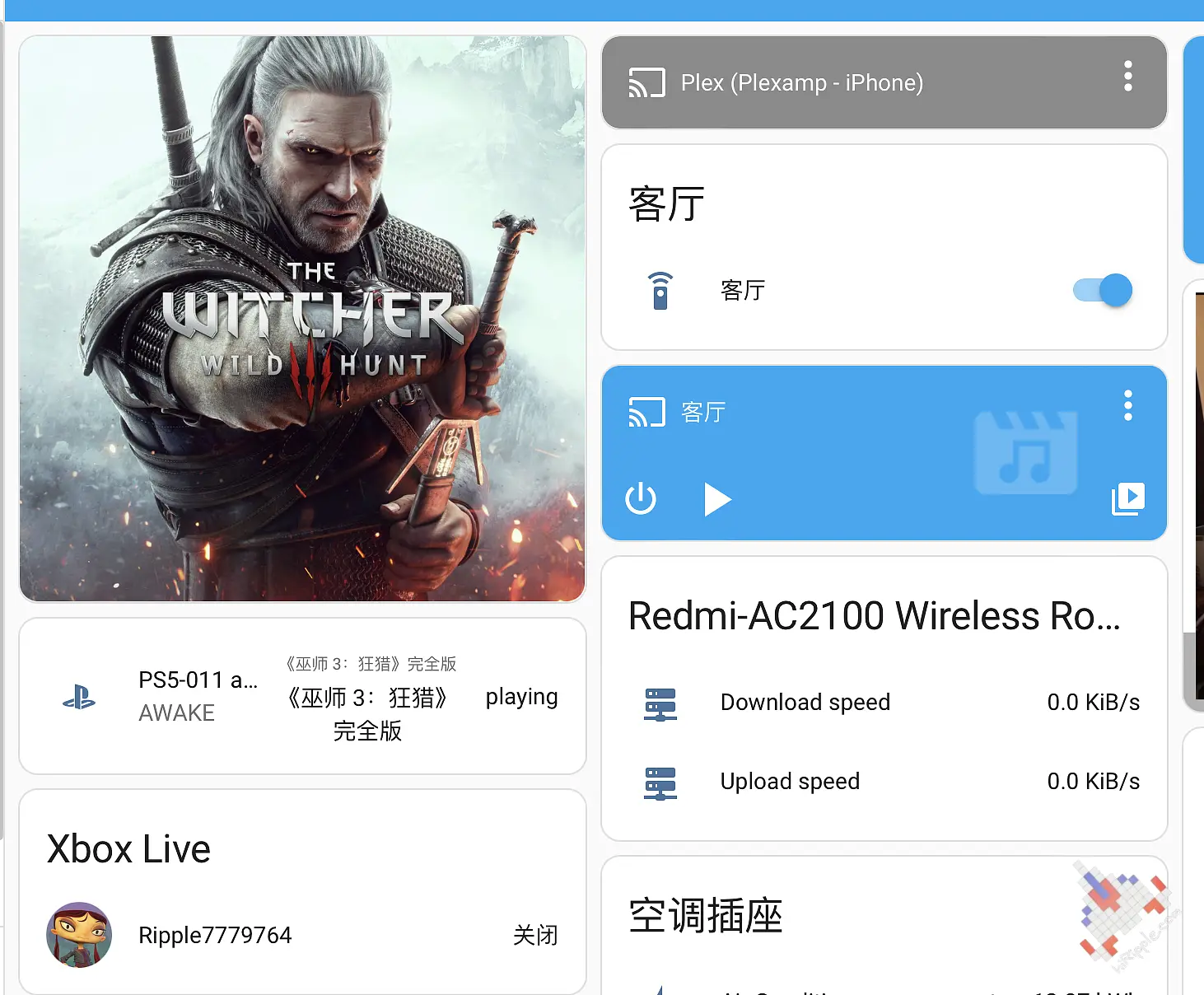
Task: Browse media on 客厅 player
Action: pos(1127,498)
